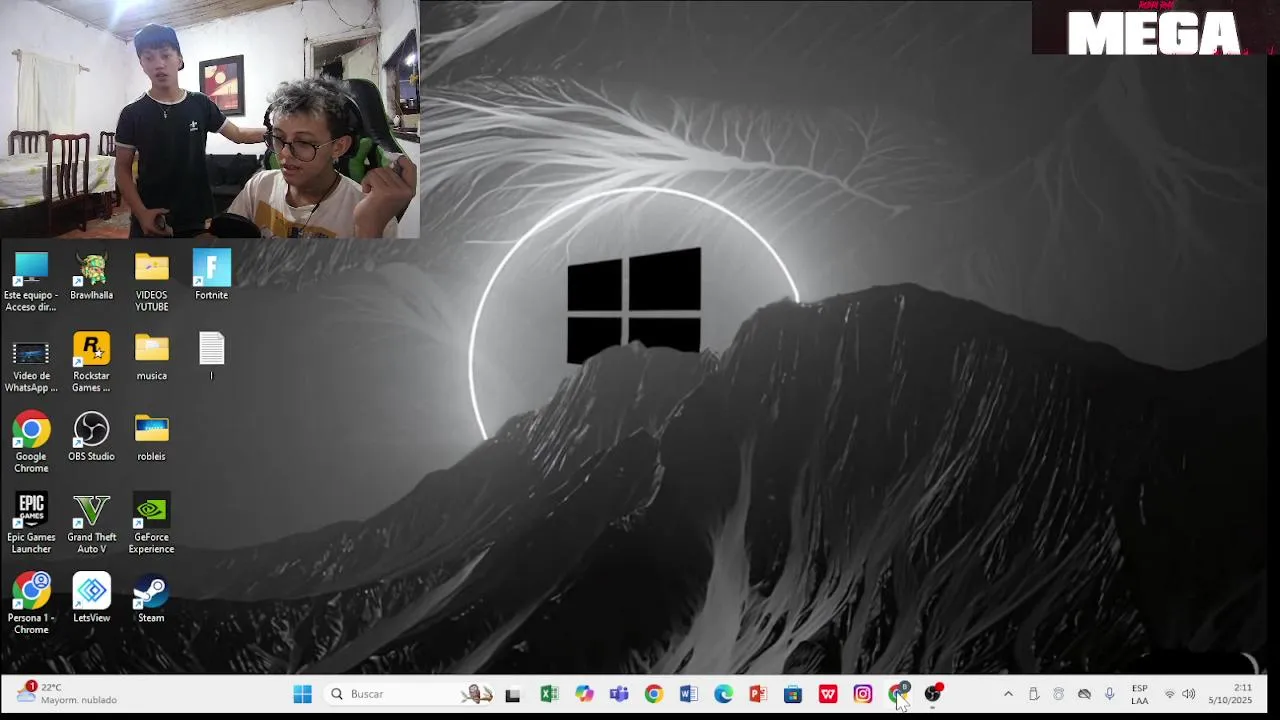Open the Google Chrome desktop shortcut

pyautogui.click(x=31, y=443)
